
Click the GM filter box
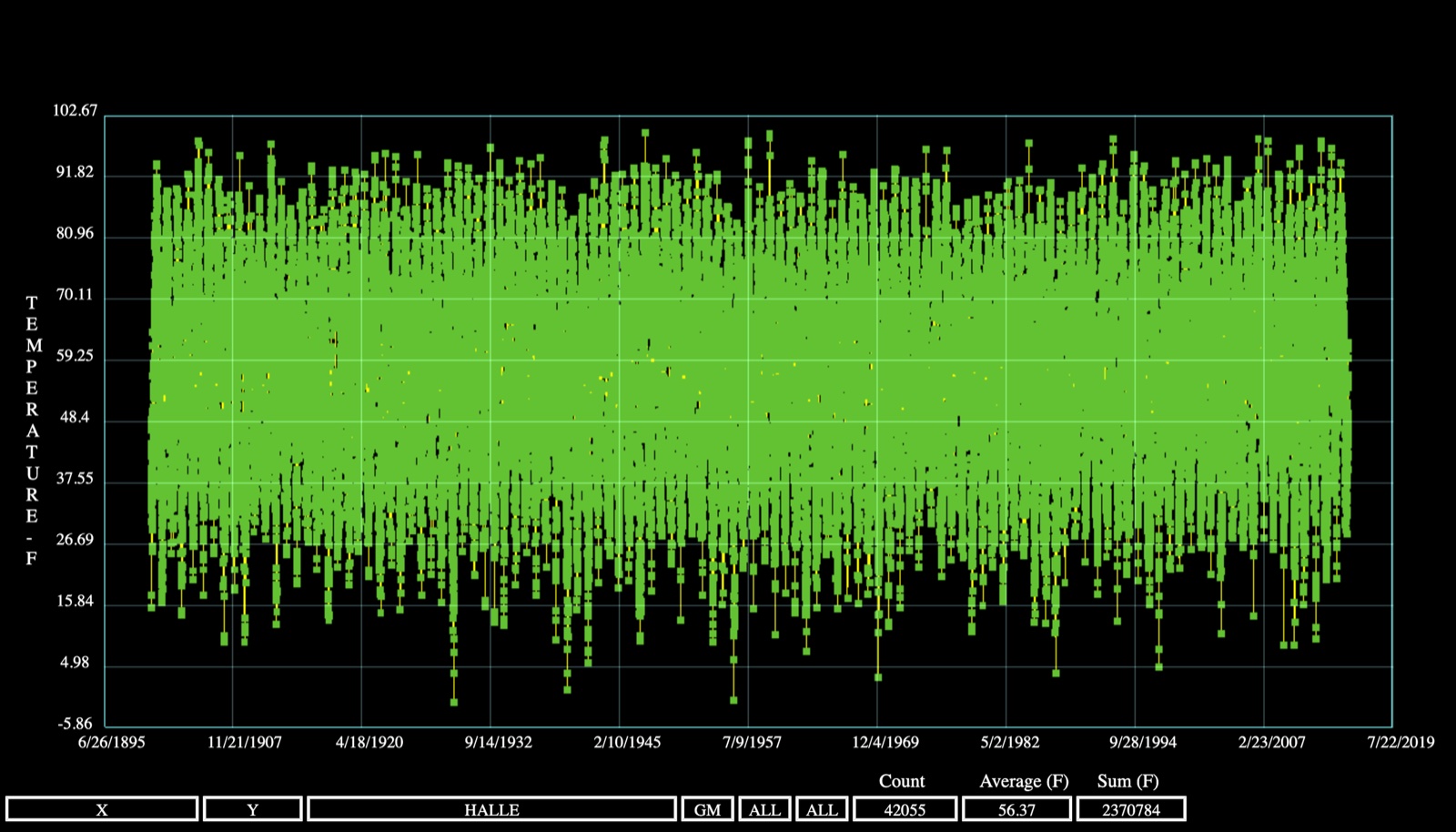coord(708,809)
